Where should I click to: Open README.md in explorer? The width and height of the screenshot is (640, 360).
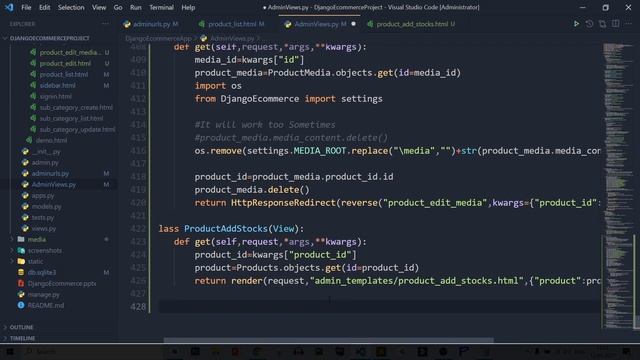(45, 305)
